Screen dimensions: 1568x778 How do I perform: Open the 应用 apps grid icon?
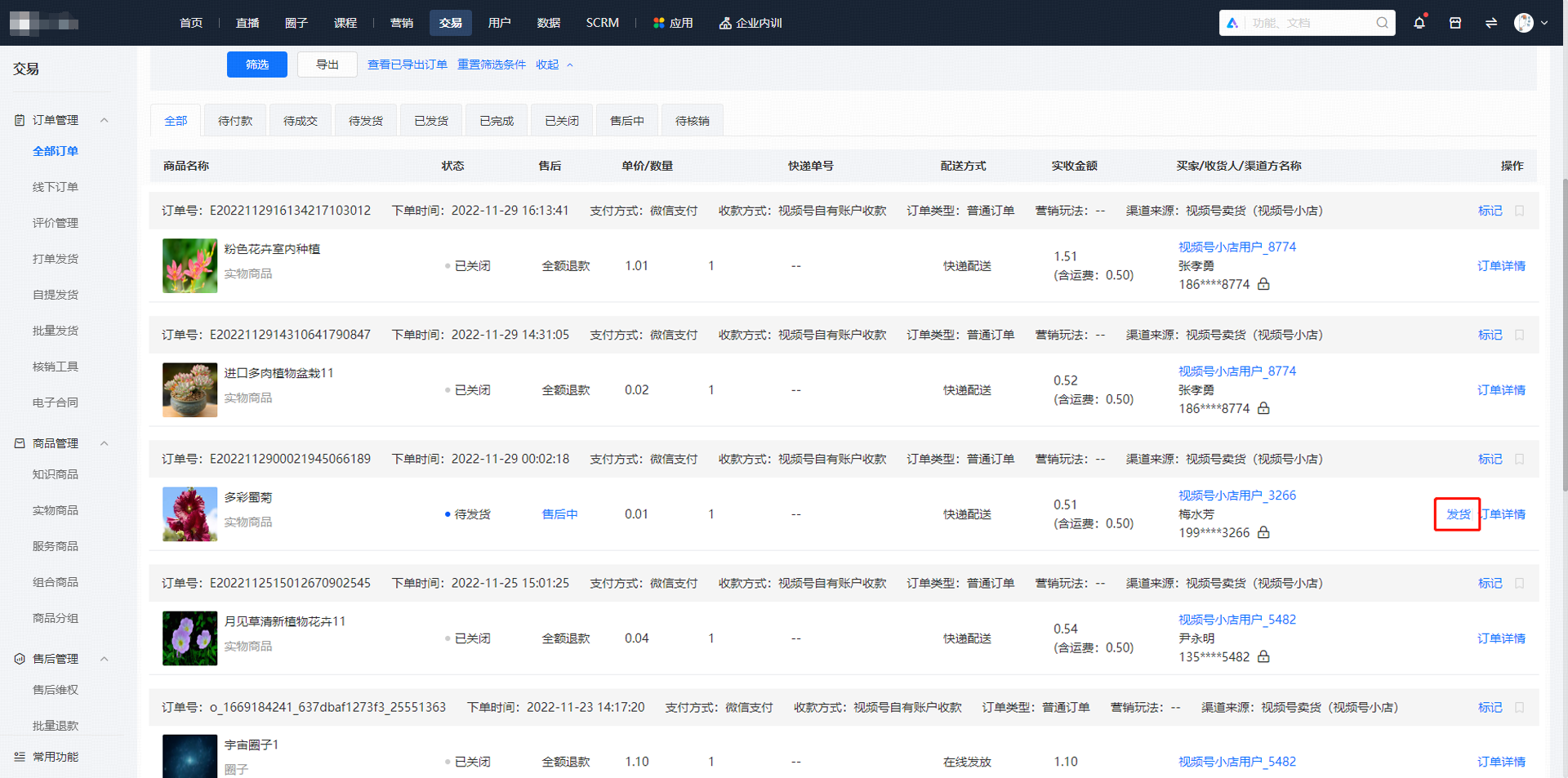click(x=658, y=23)
